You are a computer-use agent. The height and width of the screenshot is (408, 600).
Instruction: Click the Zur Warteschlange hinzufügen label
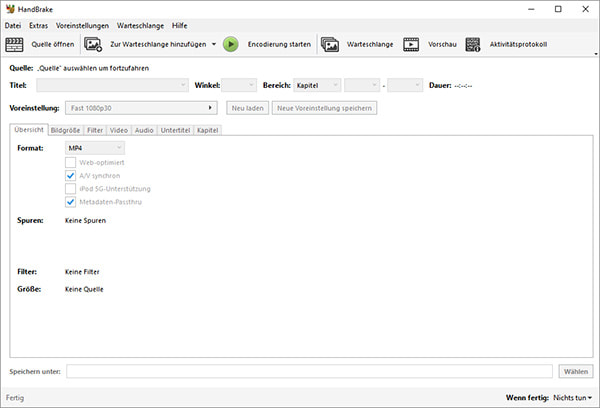158,44
